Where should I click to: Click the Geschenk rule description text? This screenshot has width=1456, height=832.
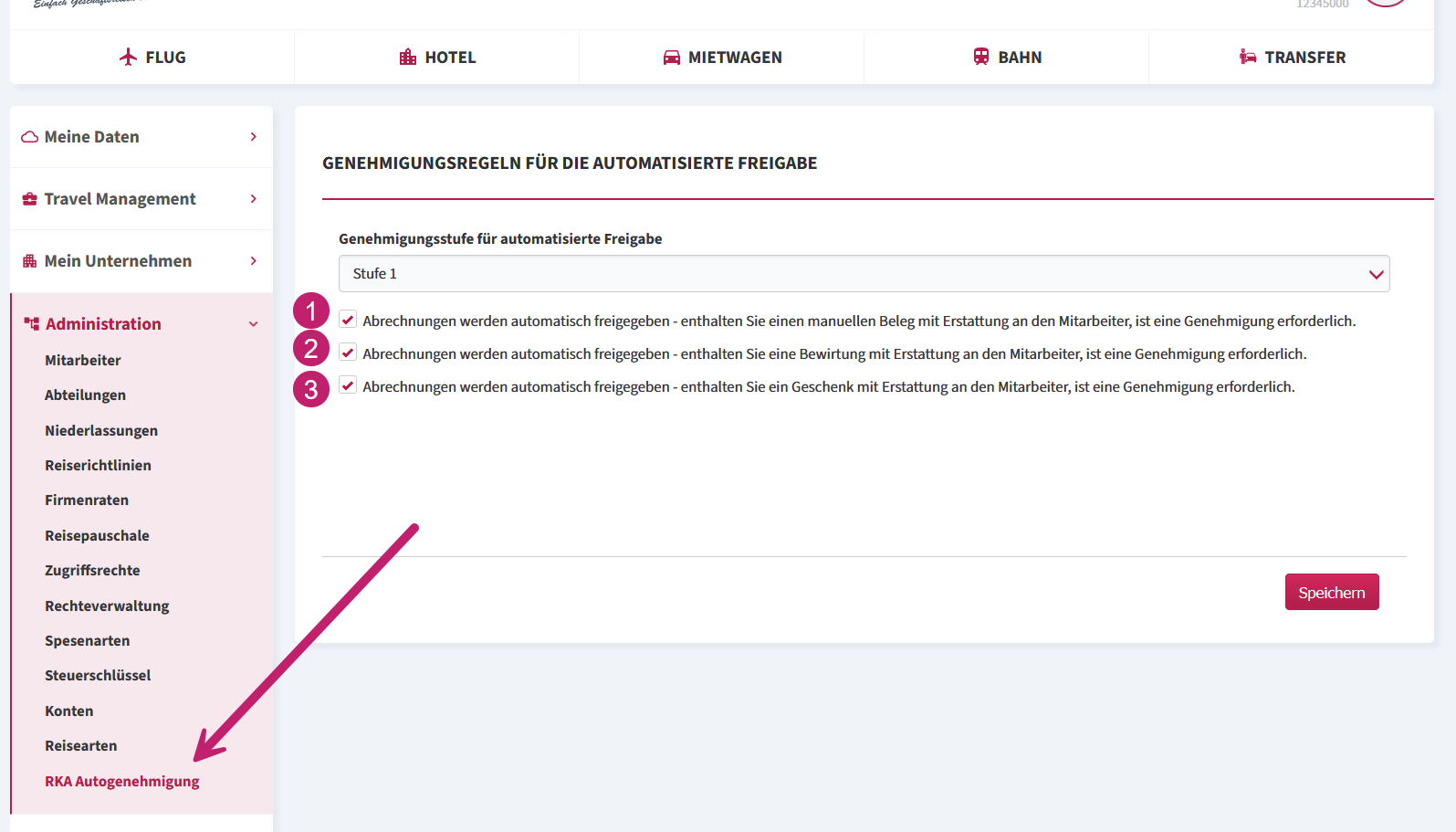(829, 386)
